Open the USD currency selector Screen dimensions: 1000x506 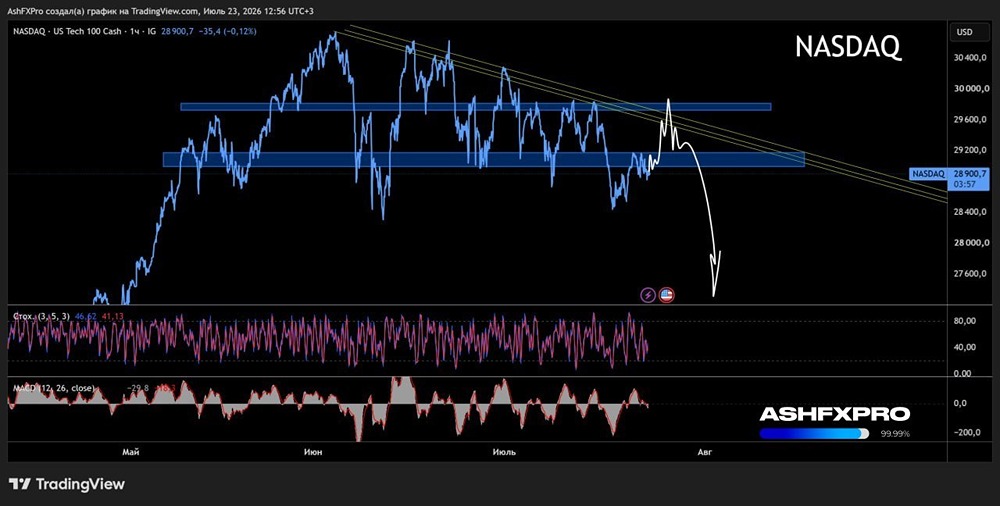(x=964, y=32)
